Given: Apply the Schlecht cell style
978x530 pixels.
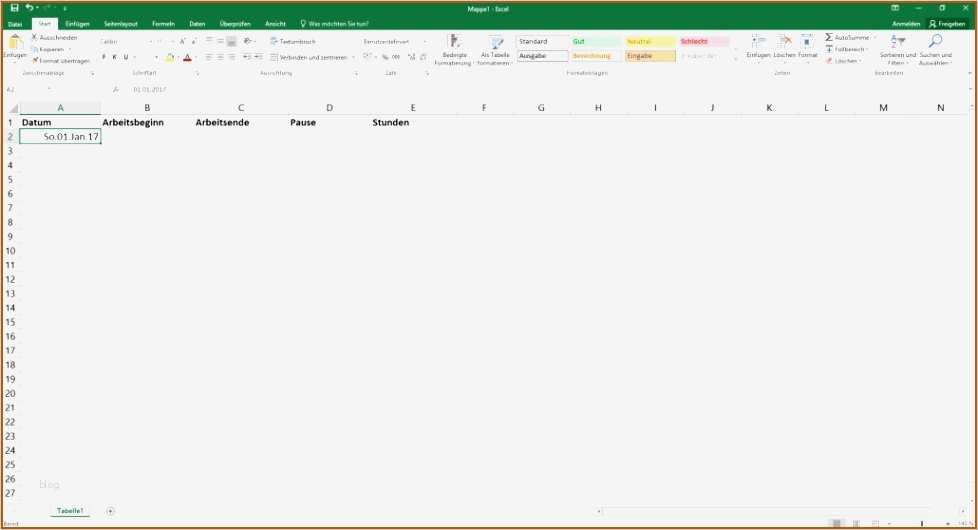Looking at the screenshot, I should click(704, 41).
